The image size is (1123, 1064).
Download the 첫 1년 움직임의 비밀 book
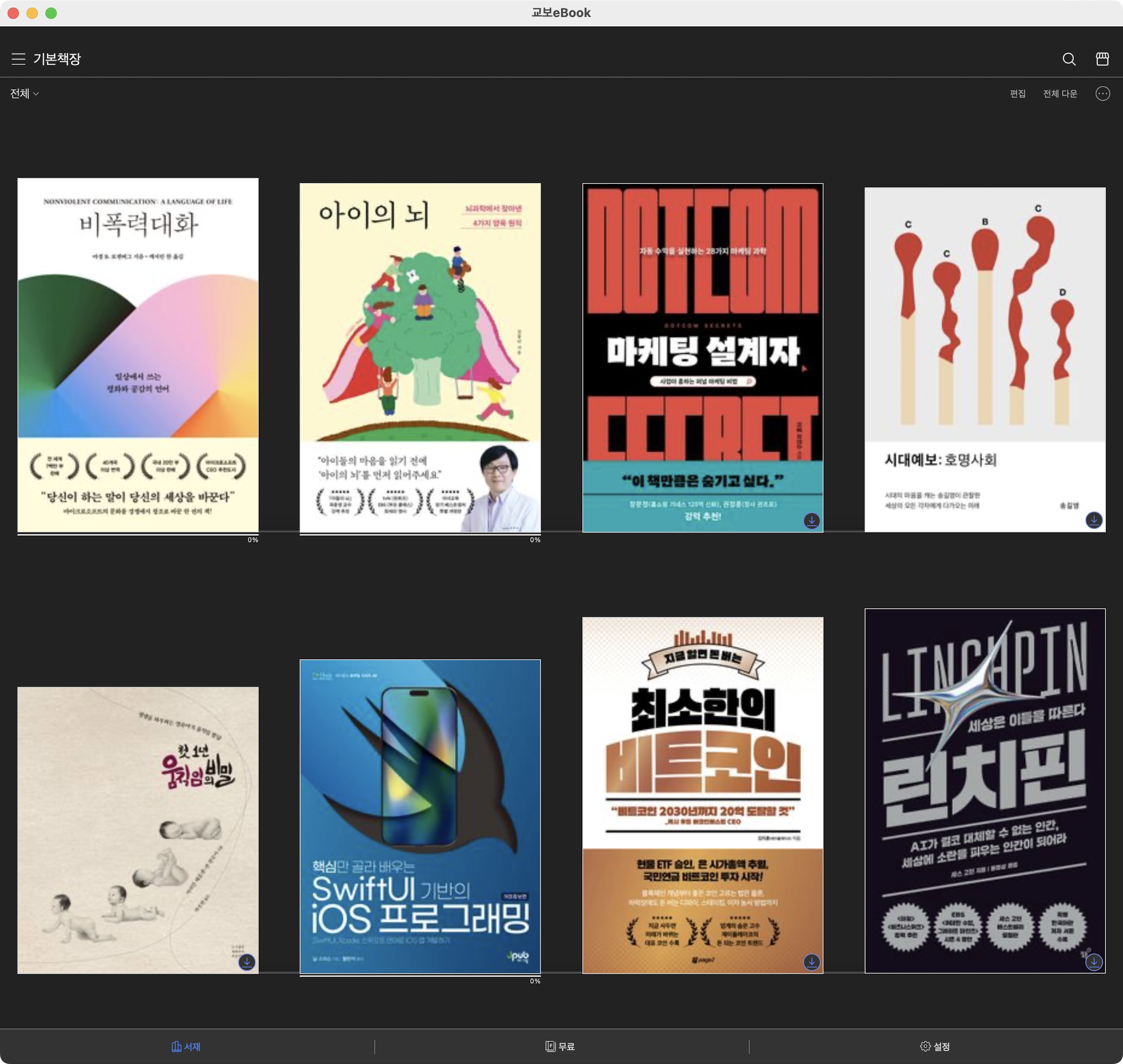(x=247, y=961)
